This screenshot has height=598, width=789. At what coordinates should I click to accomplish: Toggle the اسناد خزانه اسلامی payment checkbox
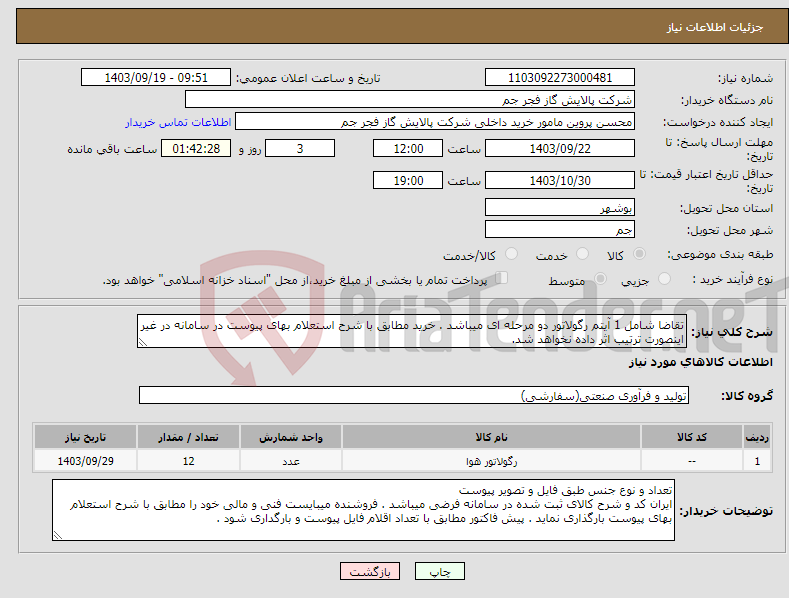coord(502,278)
